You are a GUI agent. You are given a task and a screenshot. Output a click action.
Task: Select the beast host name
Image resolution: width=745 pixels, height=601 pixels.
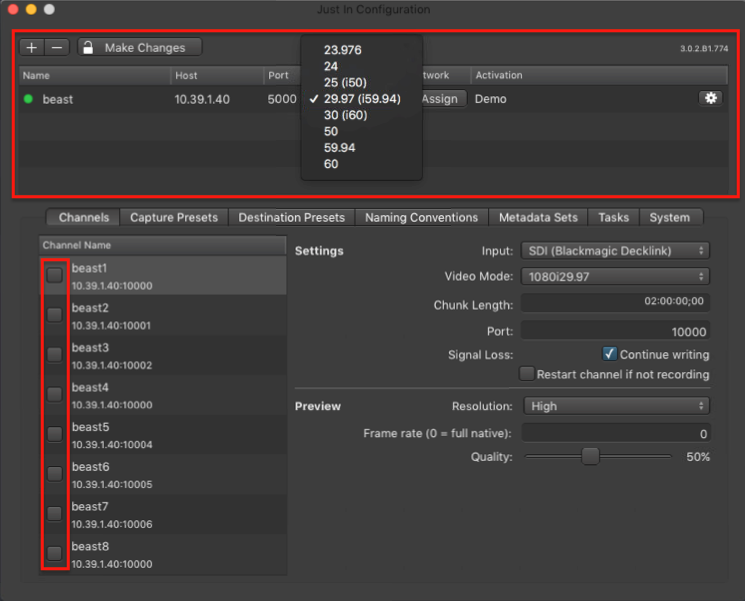[x=57, y=99]
